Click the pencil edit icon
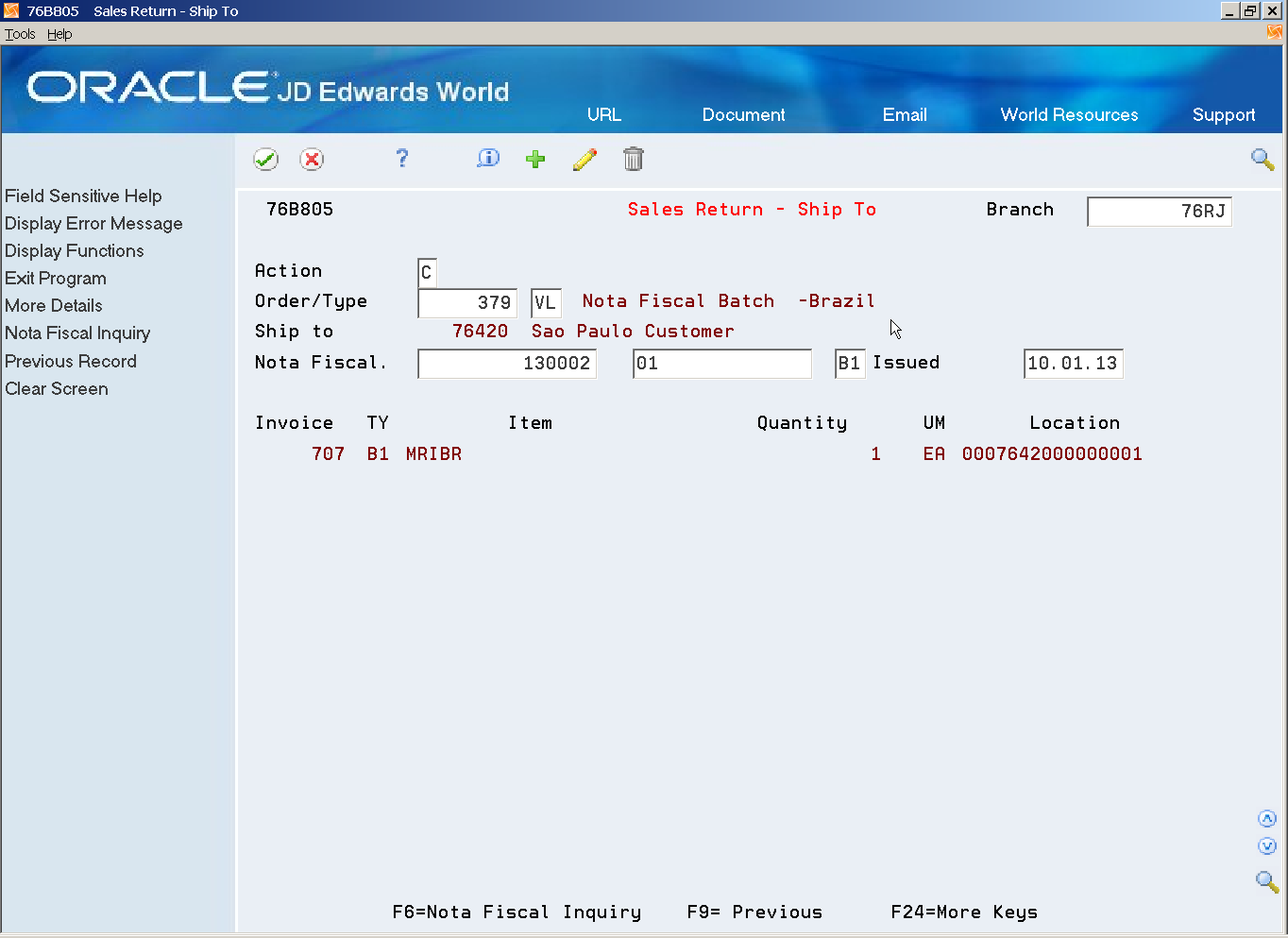 pyautogui.click(x=585, y=160)
